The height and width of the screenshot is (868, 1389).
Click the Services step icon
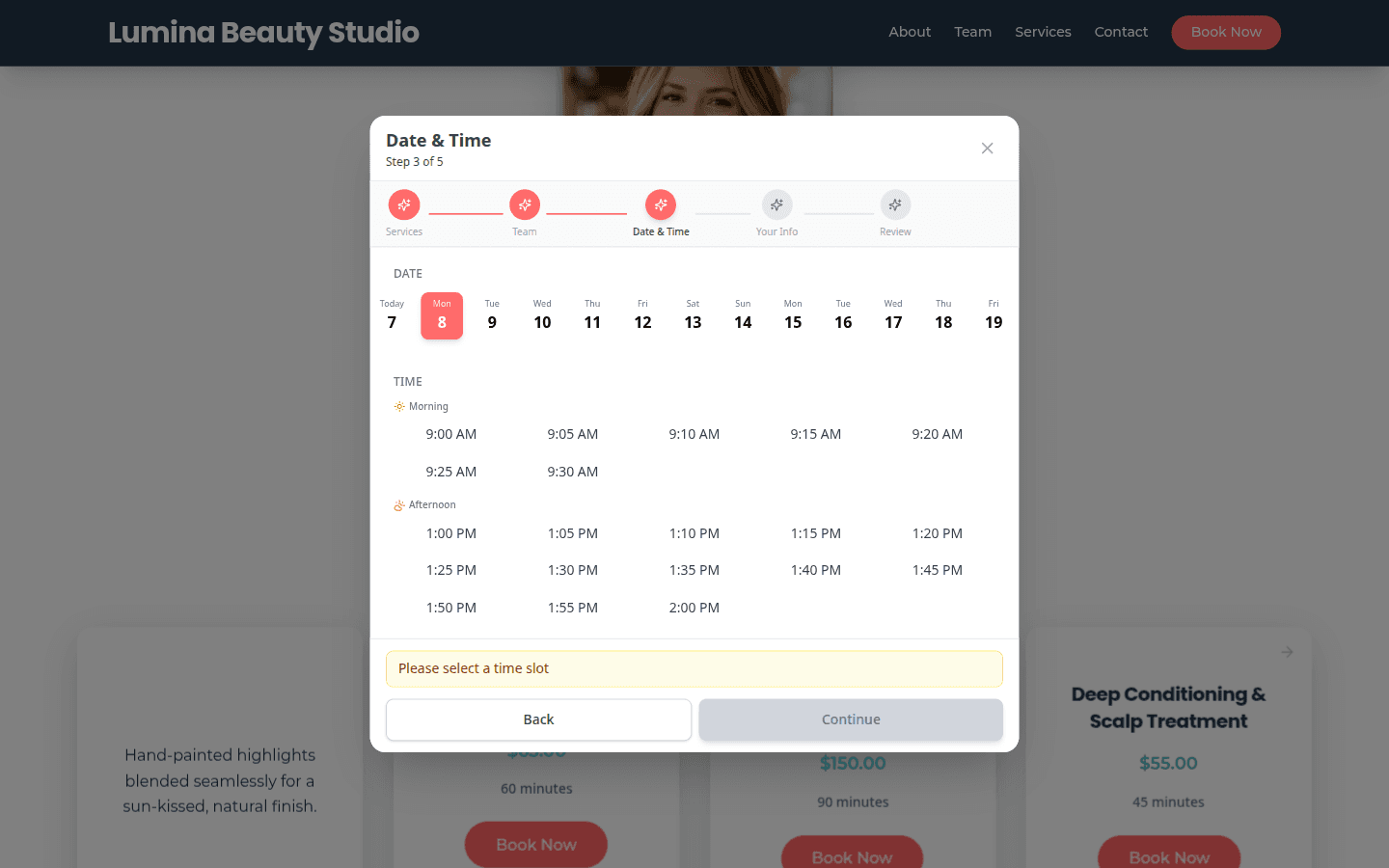404,204
